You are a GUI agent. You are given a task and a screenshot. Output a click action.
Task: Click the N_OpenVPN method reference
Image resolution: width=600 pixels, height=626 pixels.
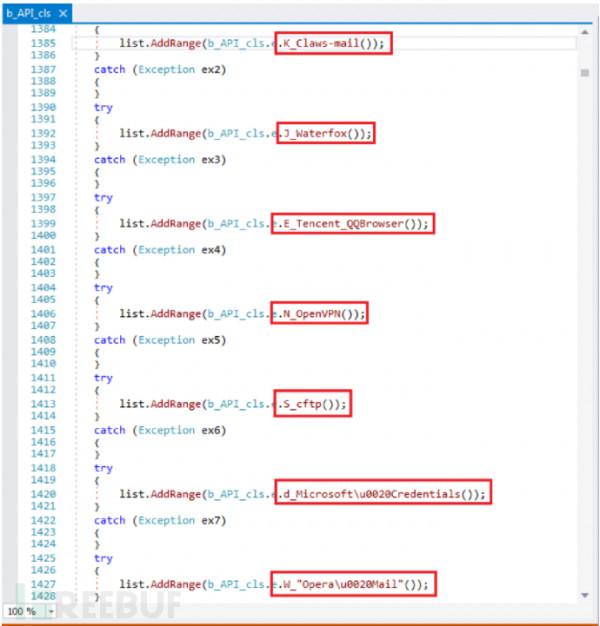(x=320, y=313)
